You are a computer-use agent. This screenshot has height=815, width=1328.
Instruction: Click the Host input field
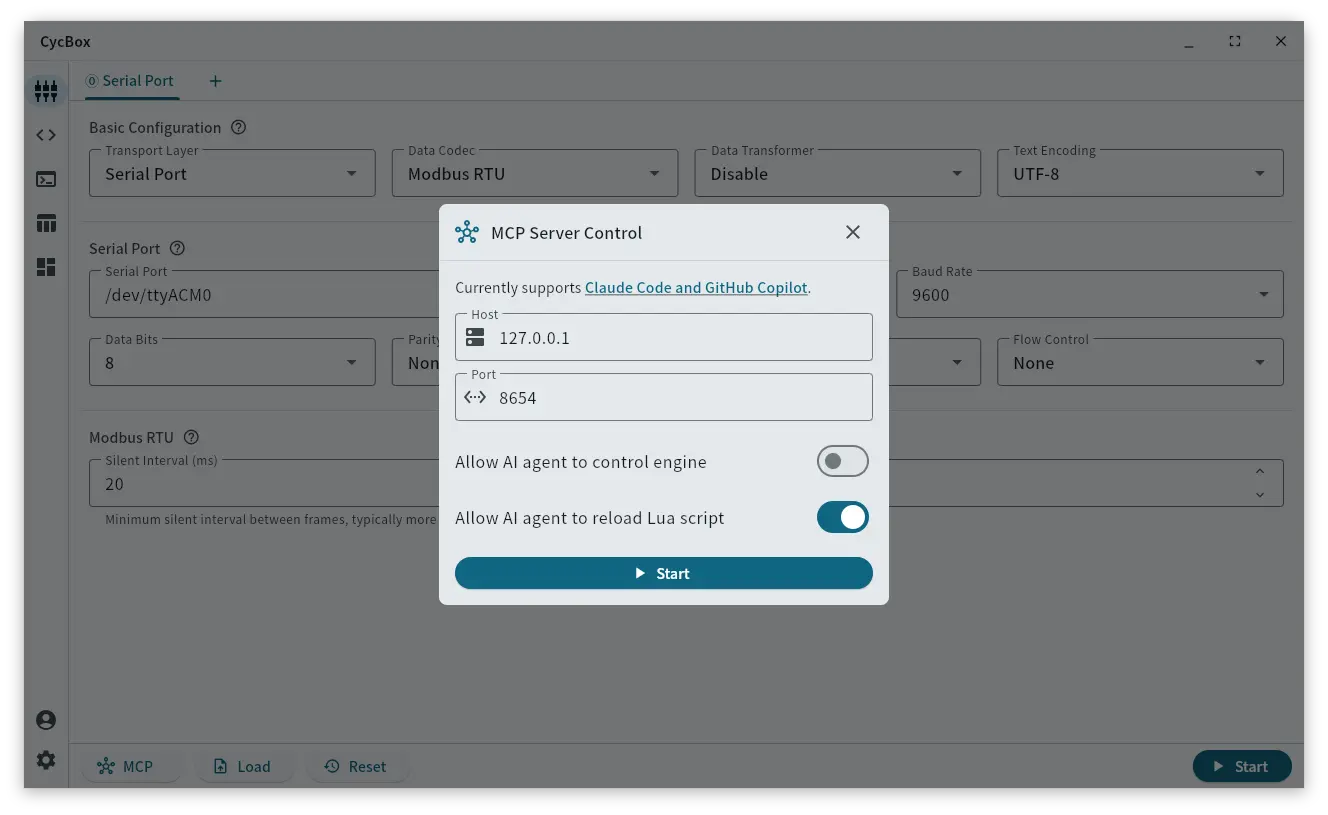pyautogui.click(x=680, y=338)
